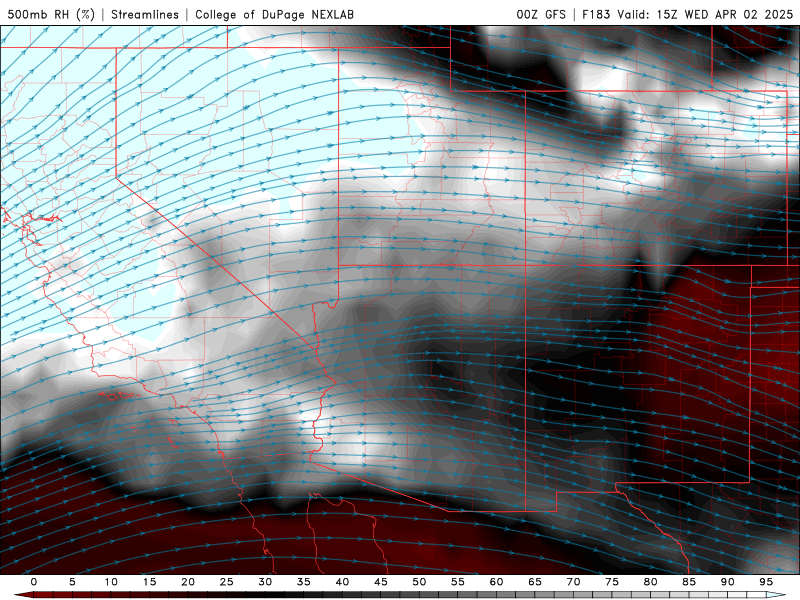Click 'F183 Valid: 15Z WED APR 02 2025' text
This screenshot has height=600, width=800.
pyautogui.click(x=687, y=14)
